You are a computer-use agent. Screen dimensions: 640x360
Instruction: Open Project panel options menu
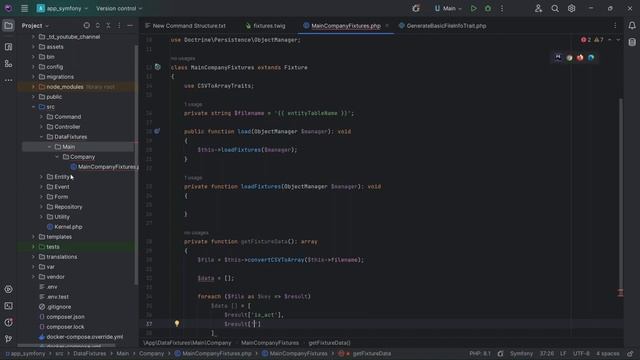point(119,25)
